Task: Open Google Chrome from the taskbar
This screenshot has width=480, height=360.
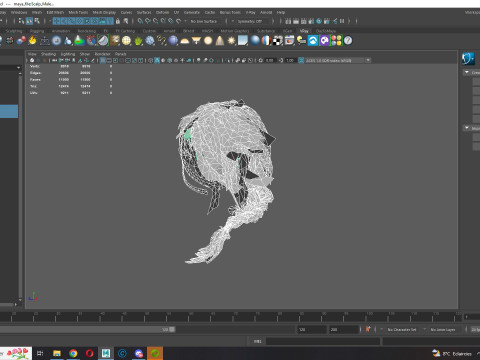Action: click(x=73, y=353)
